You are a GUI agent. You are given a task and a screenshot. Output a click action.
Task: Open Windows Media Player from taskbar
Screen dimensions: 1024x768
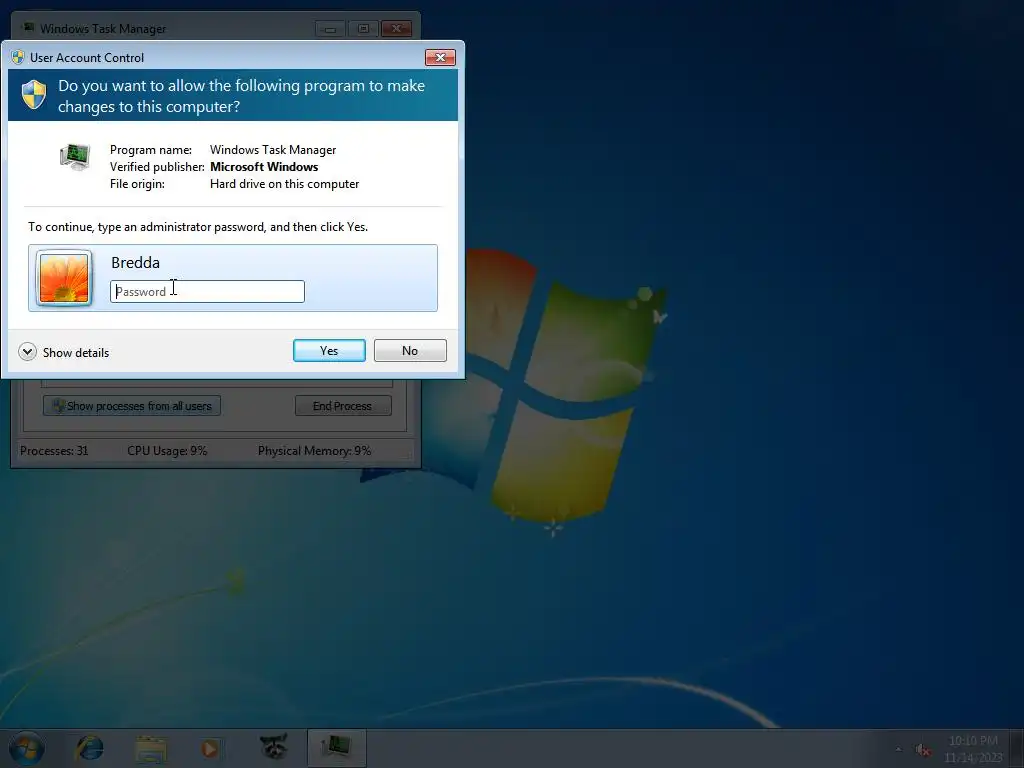[x=210, y=748]
